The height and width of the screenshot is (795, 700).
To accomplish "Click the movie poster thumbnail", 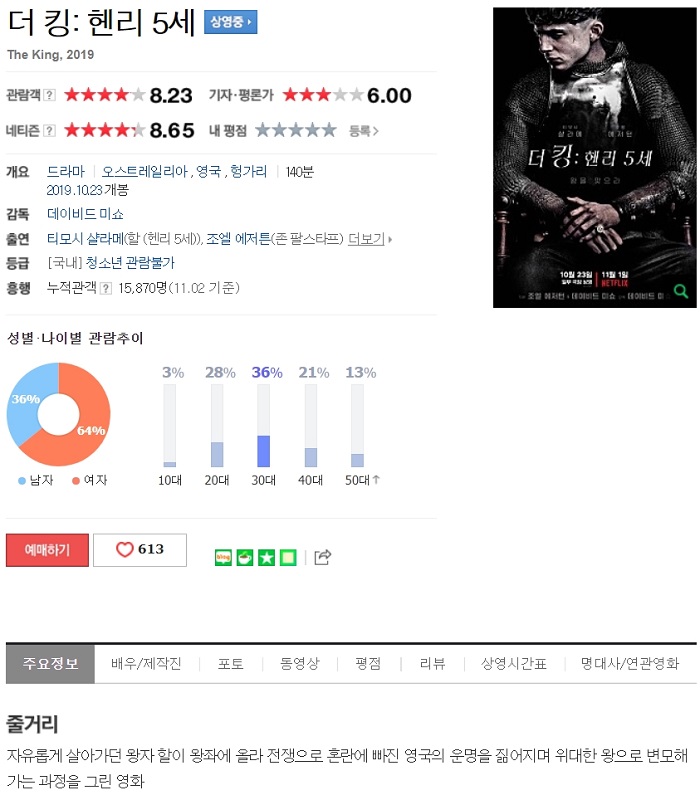I will point(595,158).
